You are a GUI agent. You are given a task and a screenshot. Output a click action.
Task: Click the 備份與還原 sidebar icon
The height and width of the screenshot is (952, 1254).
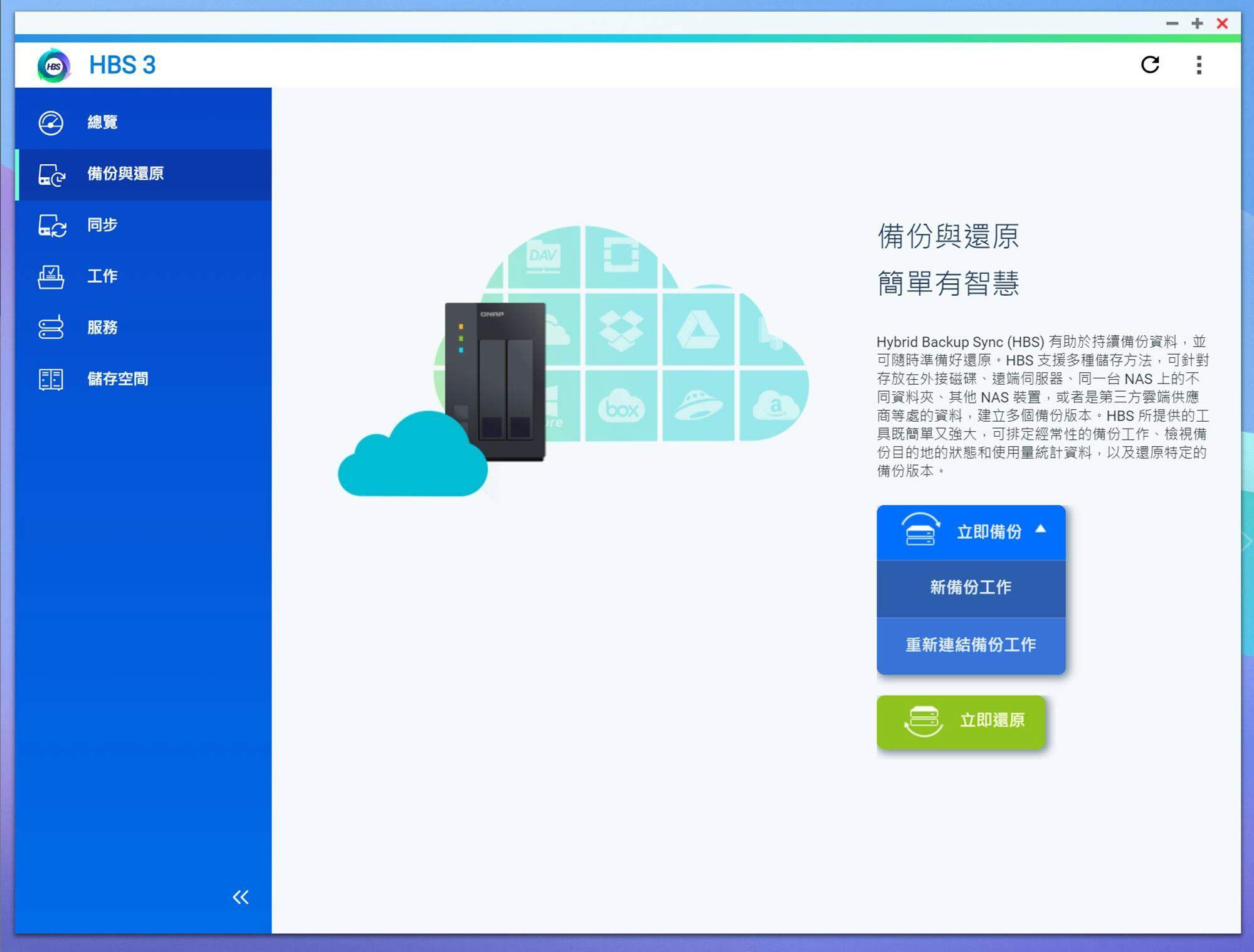(51, 174)
